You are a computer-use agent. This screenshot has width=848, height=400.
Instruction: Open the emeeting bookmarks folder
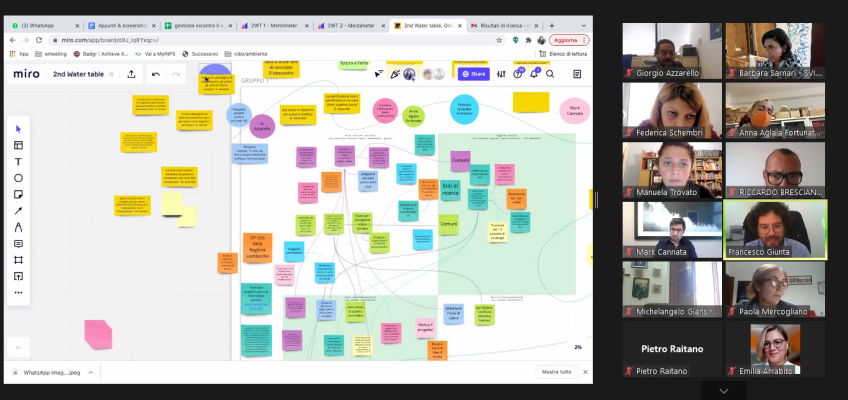tap(51, 54)
